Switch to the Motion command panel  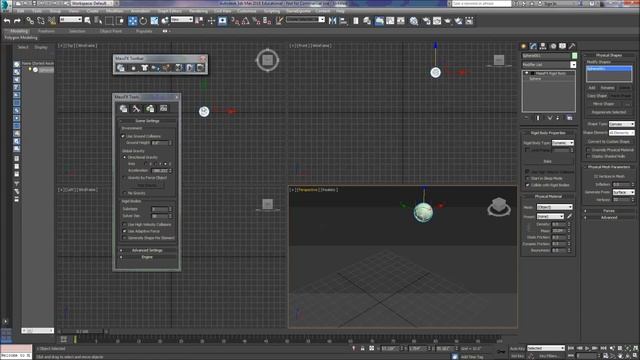click(553, 46)
